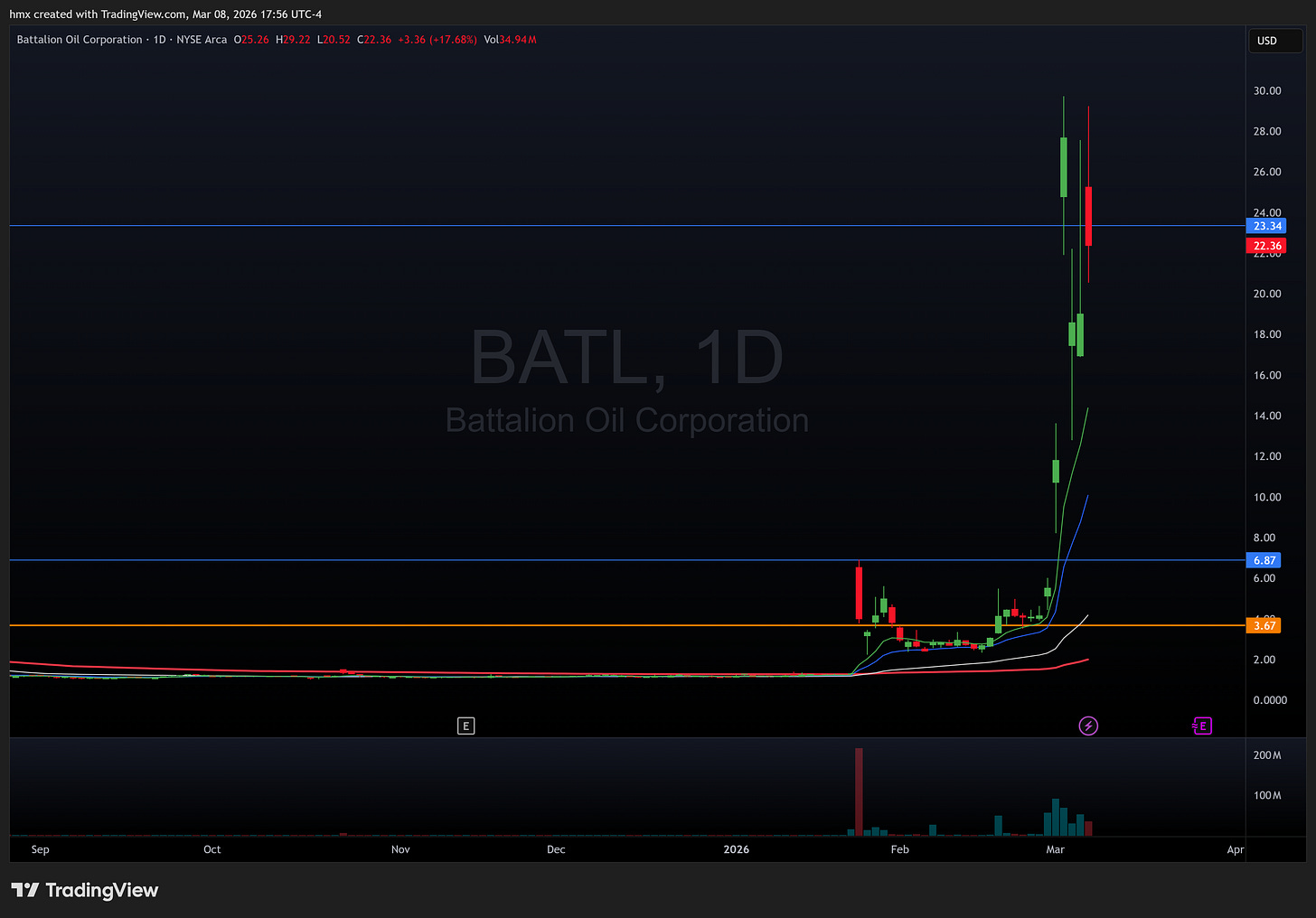Click the latest red candlestick body
1316x918 pixels.
pos(1089,216)
